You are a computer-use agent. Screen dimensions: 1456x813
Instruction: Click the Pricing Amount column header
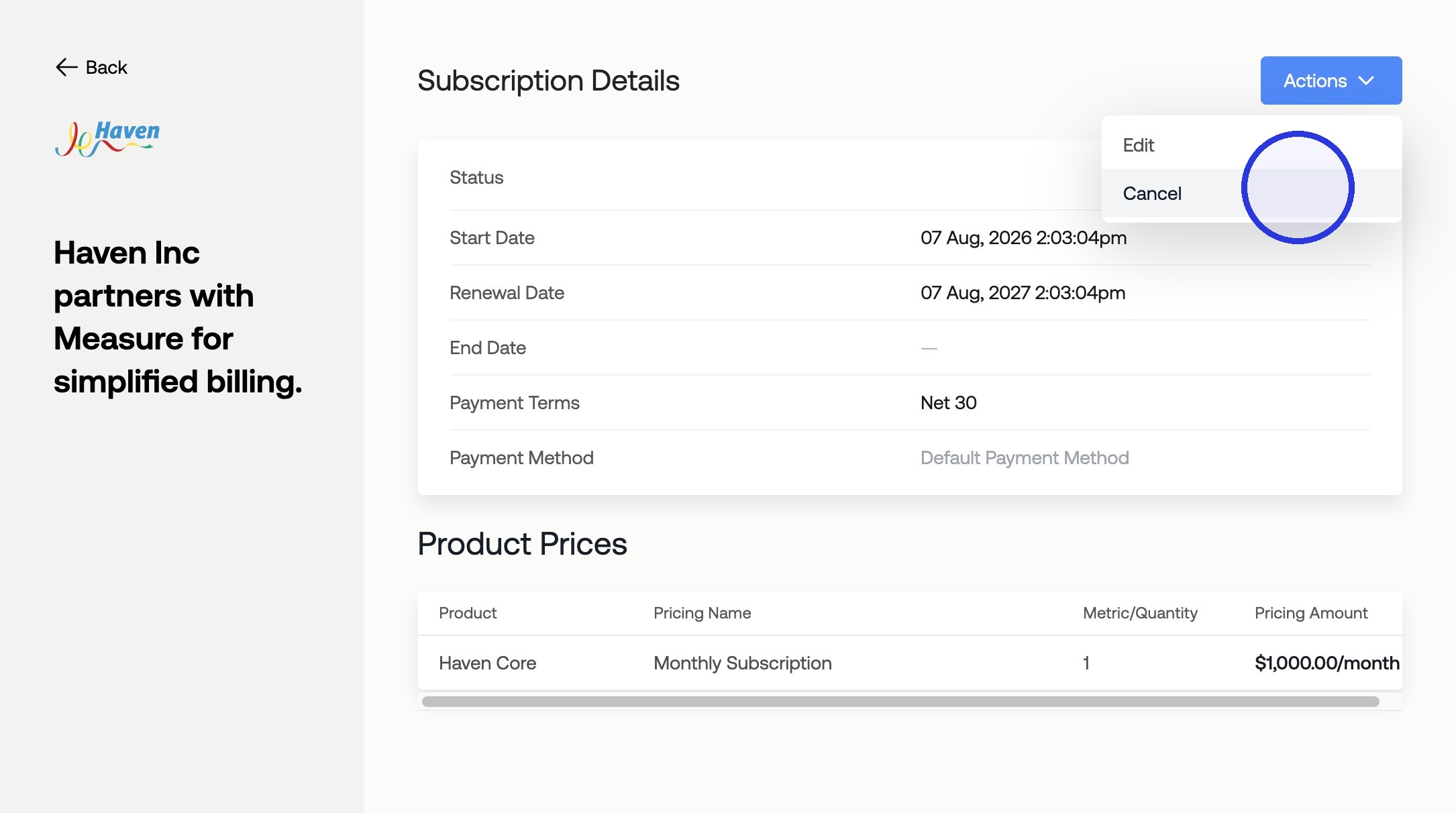(1310, 613)
